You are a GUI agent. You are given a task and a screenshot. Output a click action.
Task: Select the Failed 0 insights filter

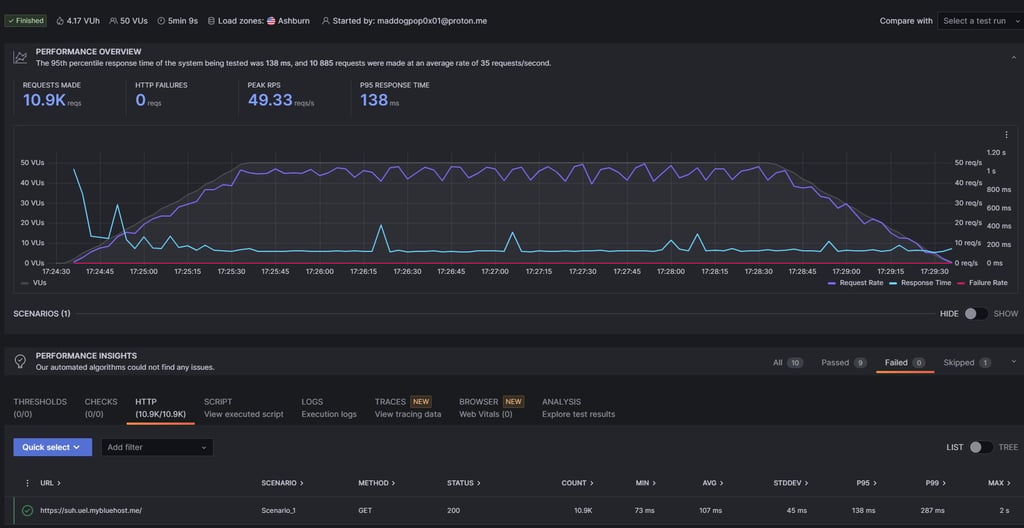point(905,363)
